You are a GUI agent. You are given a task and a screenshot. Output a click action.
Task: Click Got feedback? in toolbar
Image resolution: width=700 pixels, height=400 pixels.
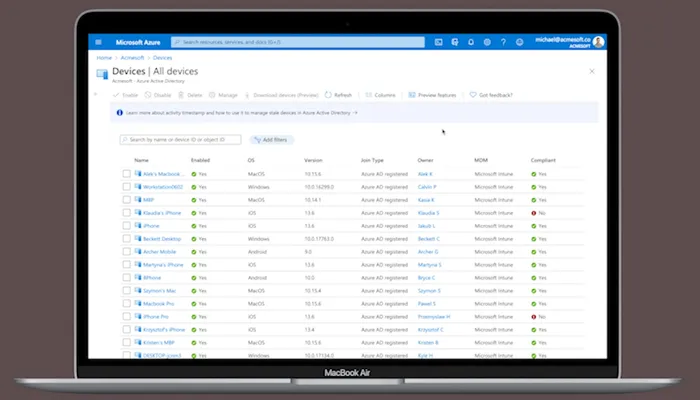(491, 95)
